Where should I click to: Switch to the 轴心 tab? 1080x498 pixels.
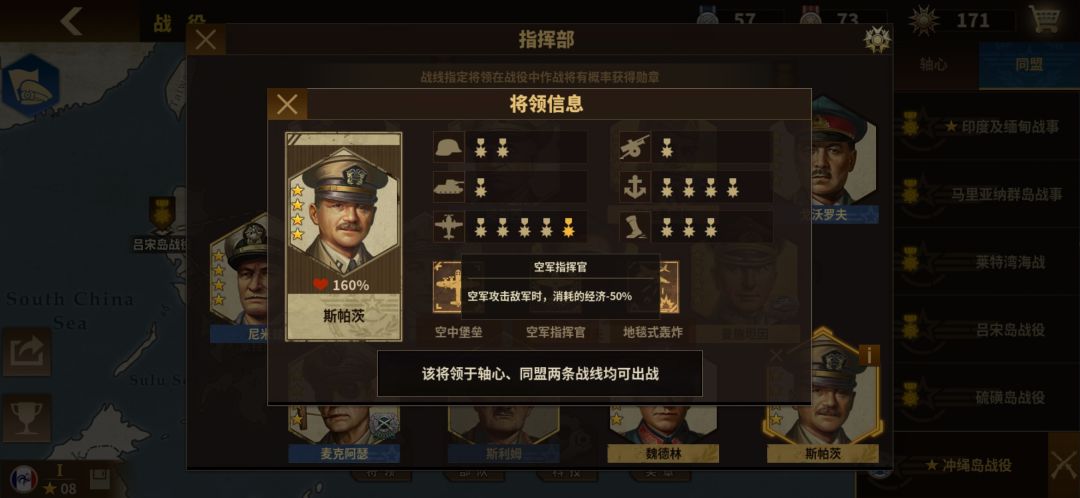[x=933, y=65]
